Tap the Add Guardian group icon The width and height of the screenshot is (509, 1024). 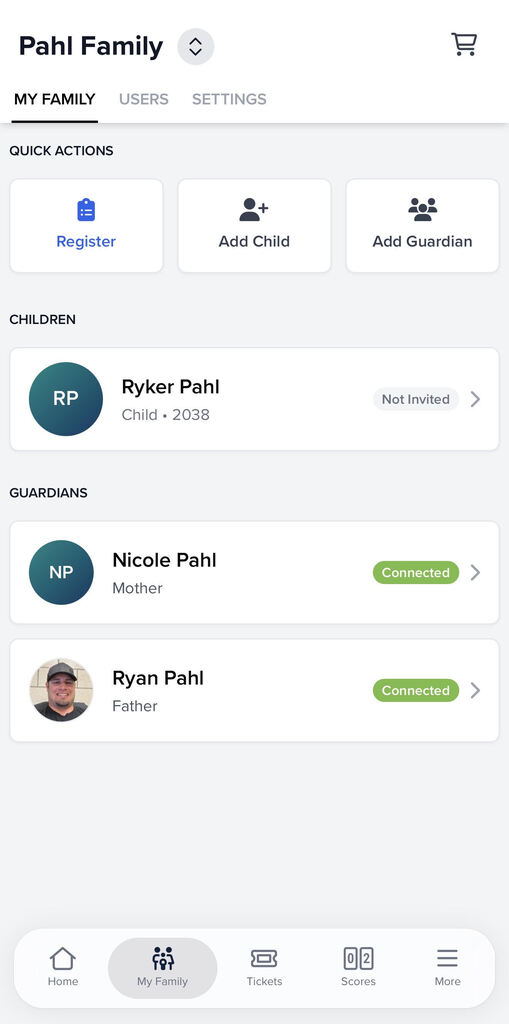pos(423,210)
